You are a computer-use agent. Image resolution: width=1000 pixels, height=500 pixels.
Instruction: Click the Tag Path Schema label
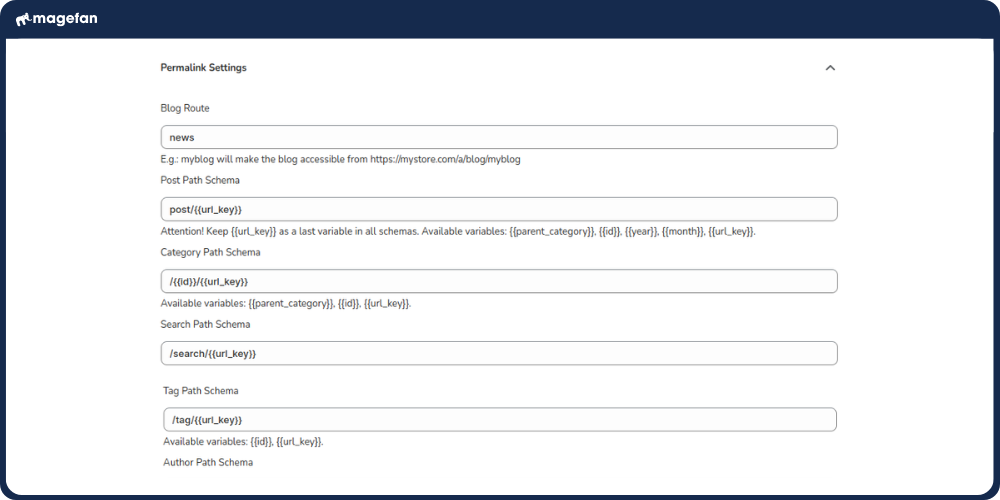(200, 391)
